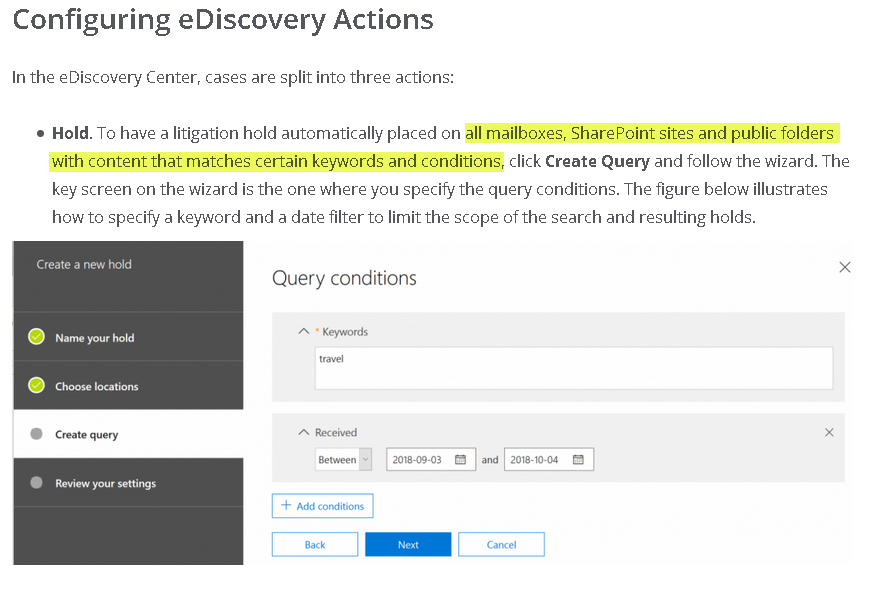Remove the Received condition
877x589 pixels.
point(829,432)
